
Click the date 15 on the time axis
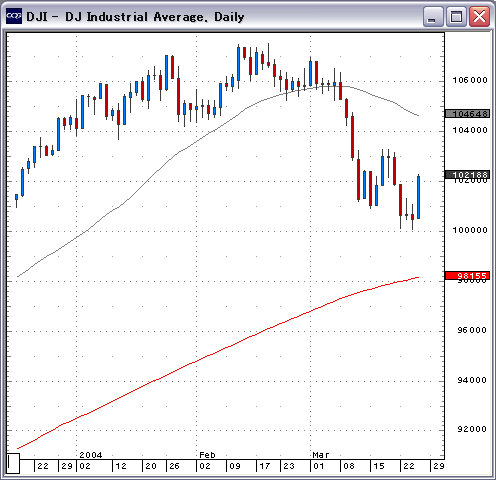(379, 466)
